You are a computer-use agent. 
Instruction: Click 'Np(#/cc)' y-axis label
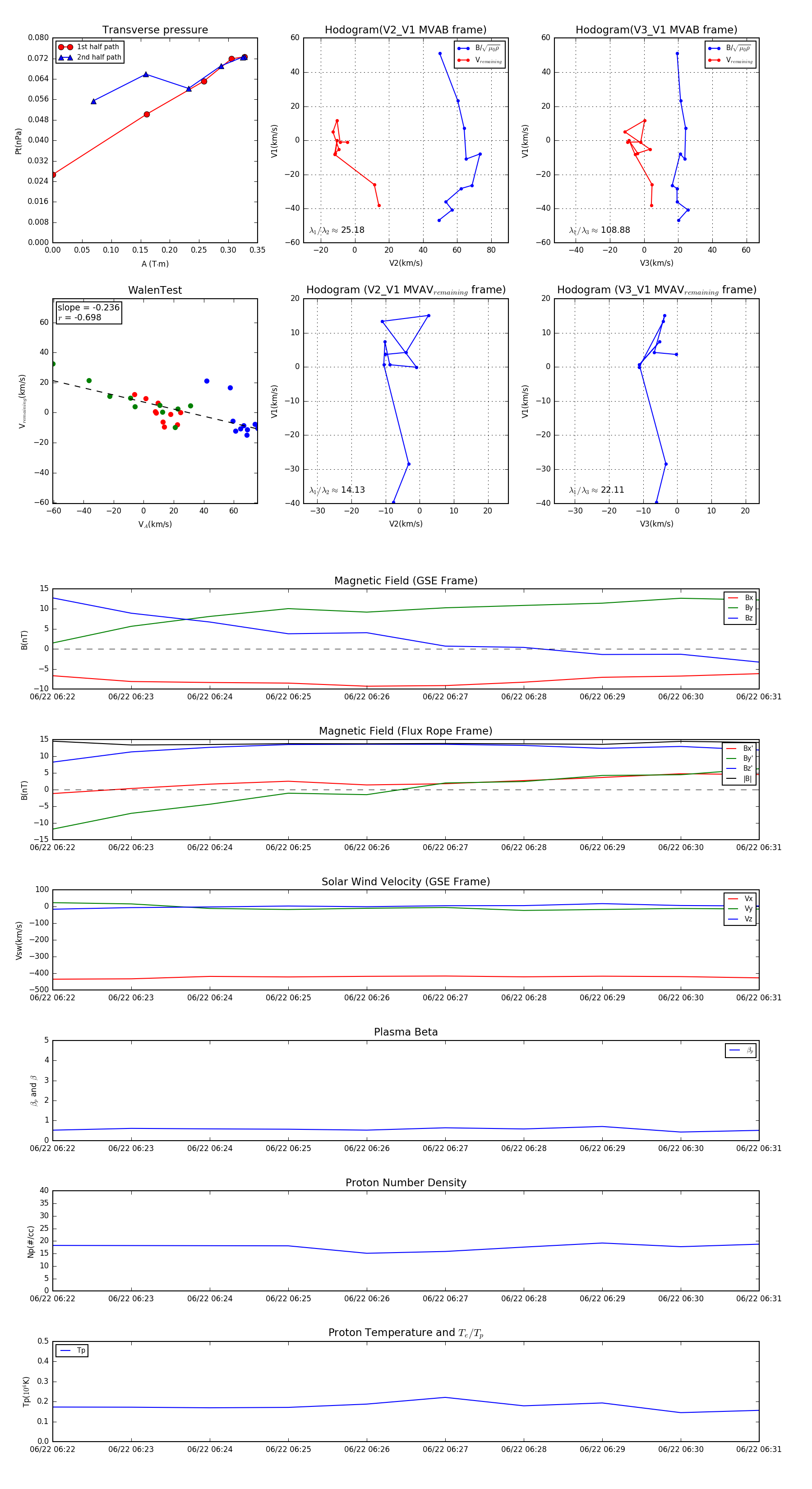pos(31,1242)
